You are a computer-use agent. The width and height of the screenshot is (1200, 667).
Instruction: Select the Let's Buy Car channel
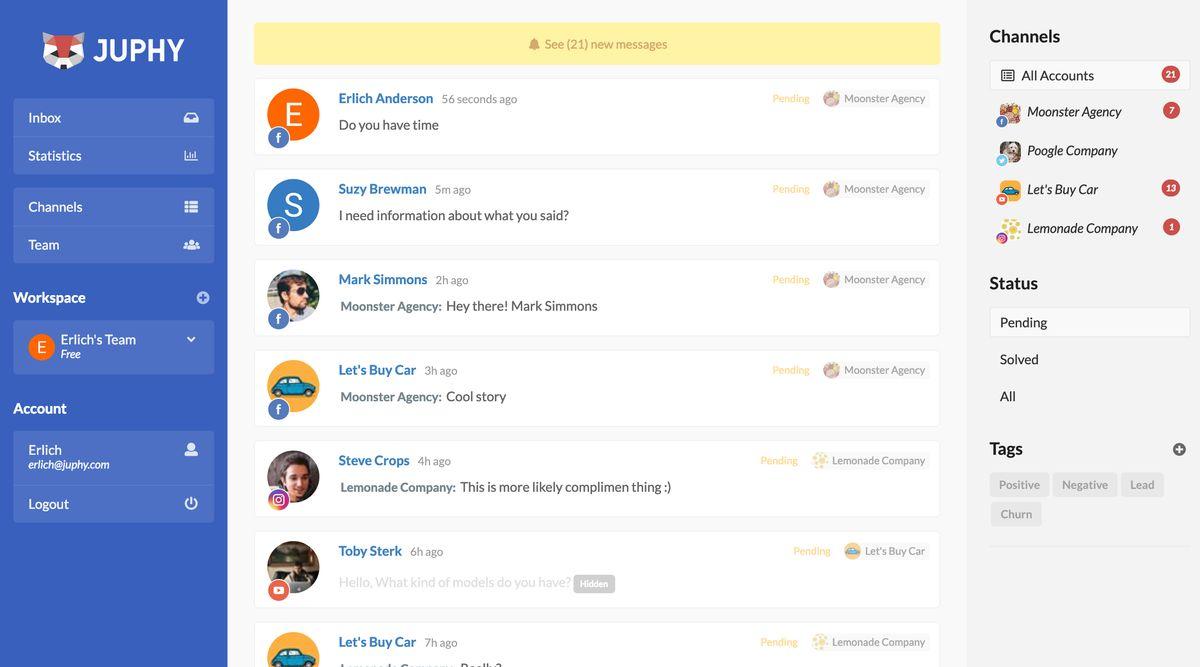tap(1062, 190)
